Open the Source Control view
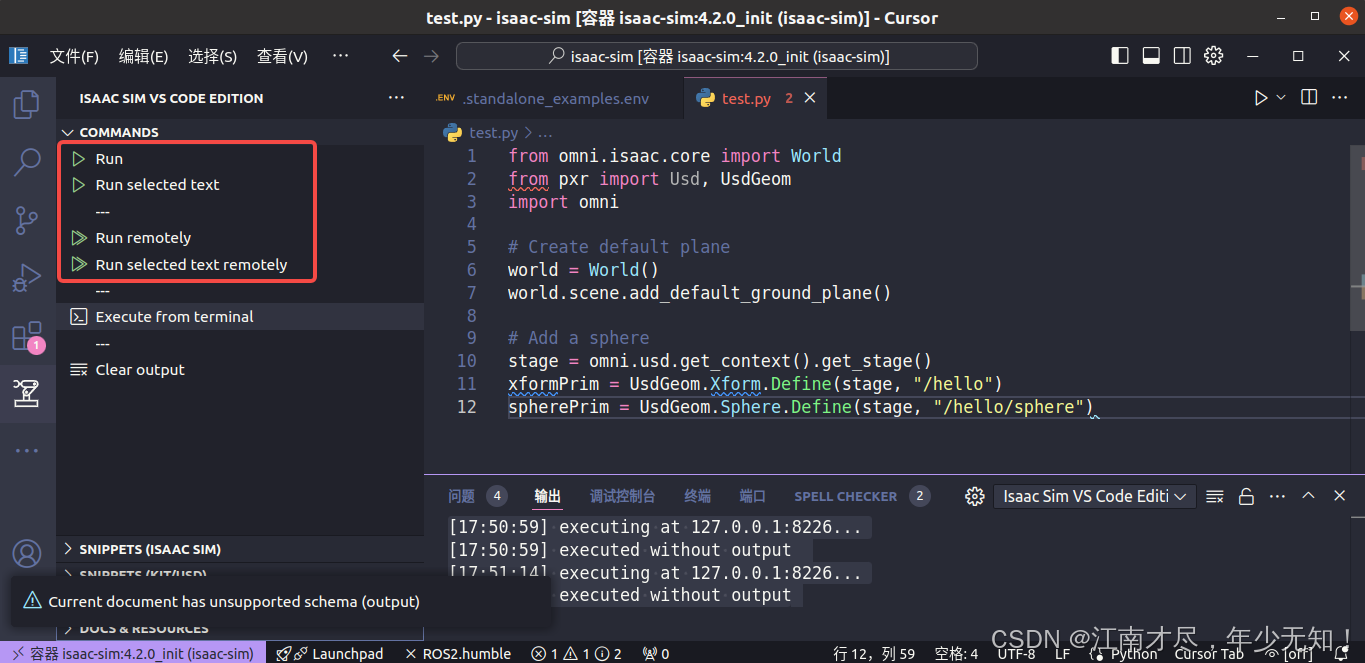Screen dimensions: 1365x663 point(27,219)
